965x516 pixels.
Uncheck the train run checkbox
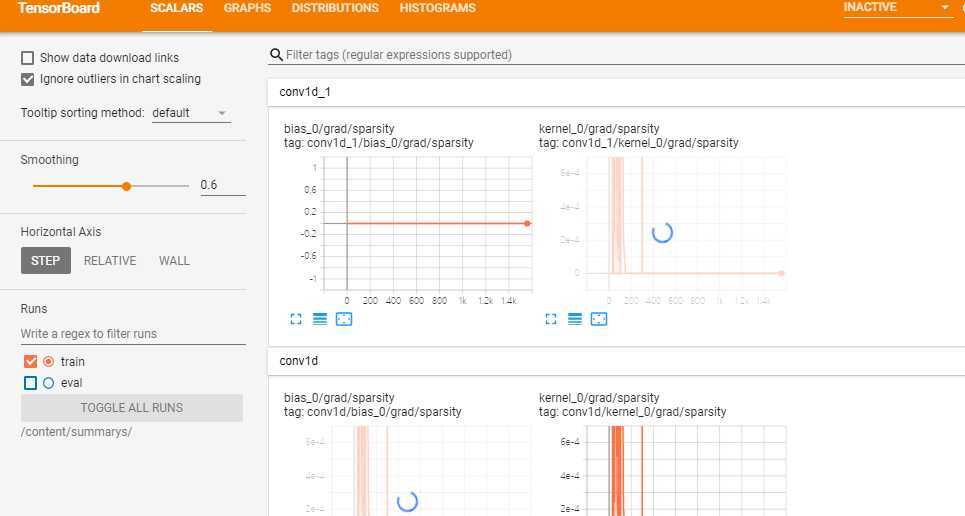30,361
